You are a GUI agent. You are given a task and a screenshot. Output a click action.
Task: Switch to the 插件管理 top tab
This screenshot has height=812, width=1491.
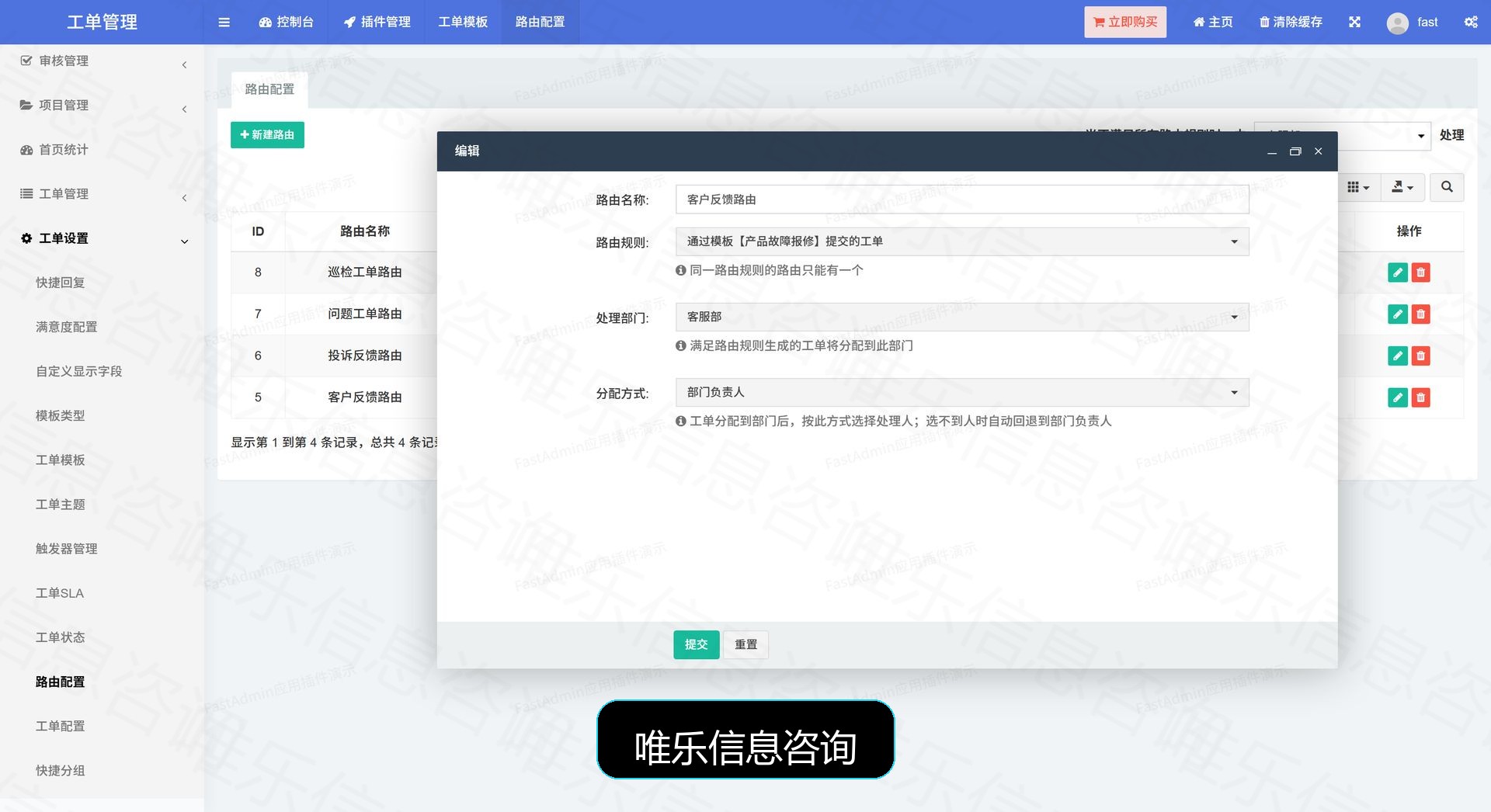click(x=377, y=22)
